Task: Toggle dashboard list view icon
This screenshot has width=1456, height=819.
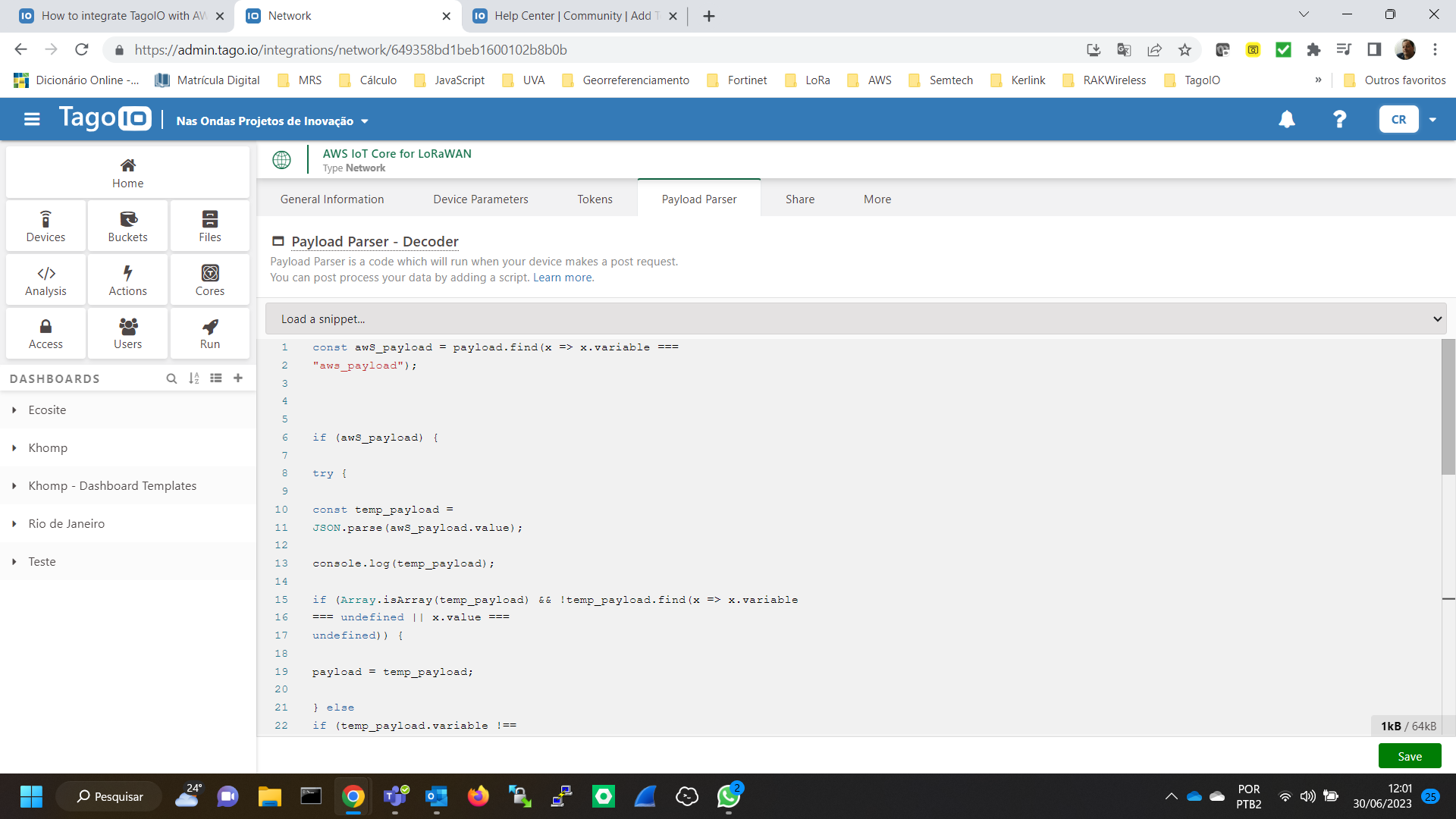Action: 216,378
